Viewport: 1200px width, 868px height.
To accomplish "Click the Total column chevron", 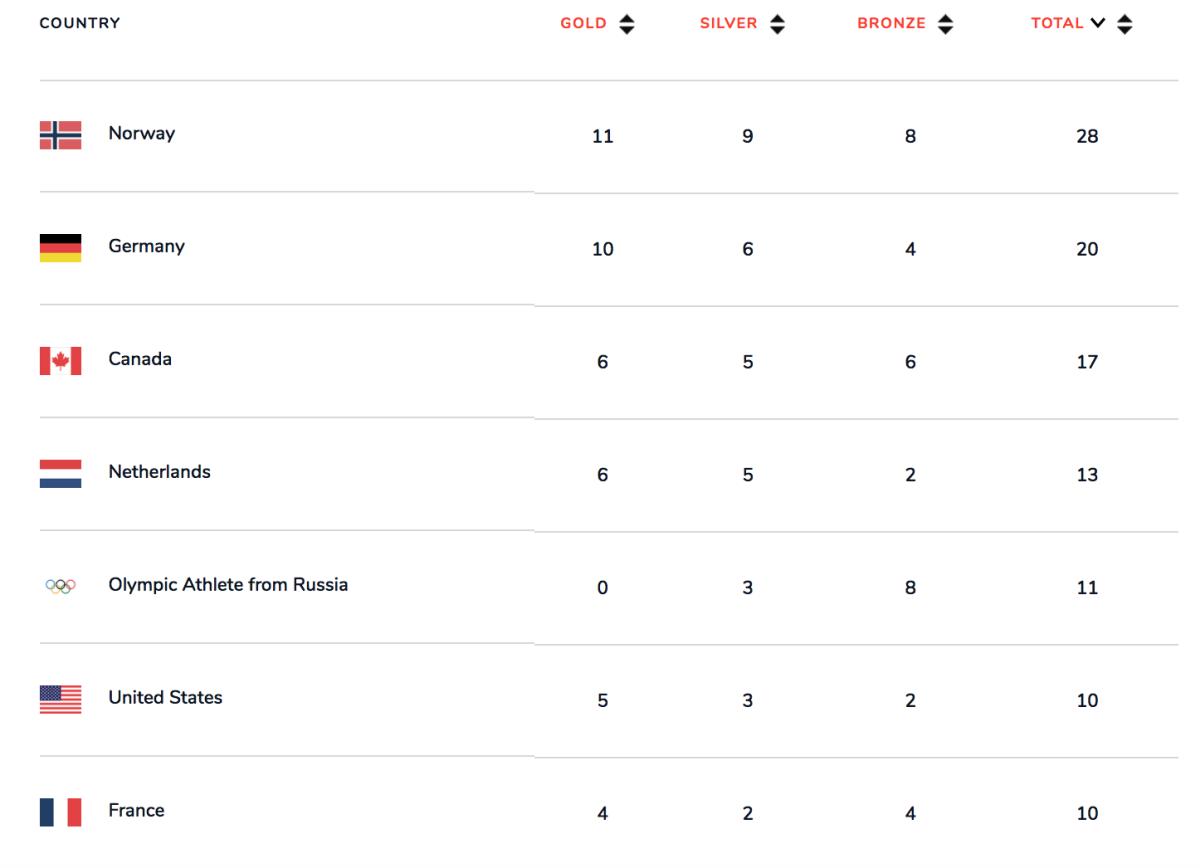I will pos(1098,24).
